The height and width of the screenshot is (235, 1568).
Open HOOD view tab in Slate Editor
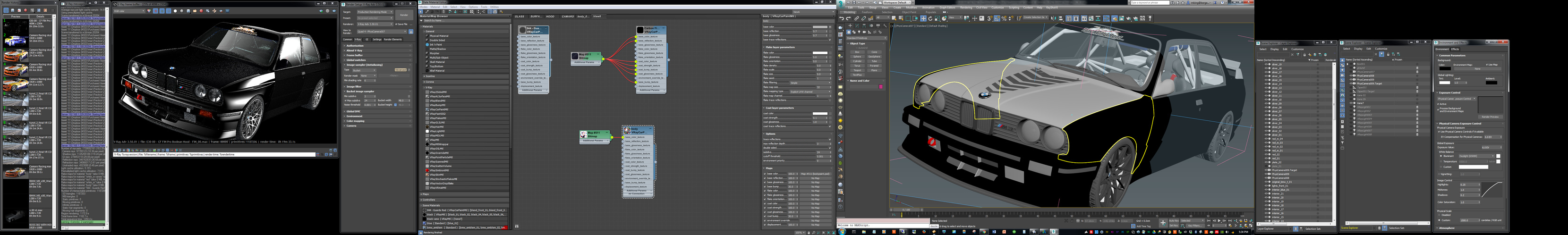(551, 17)
